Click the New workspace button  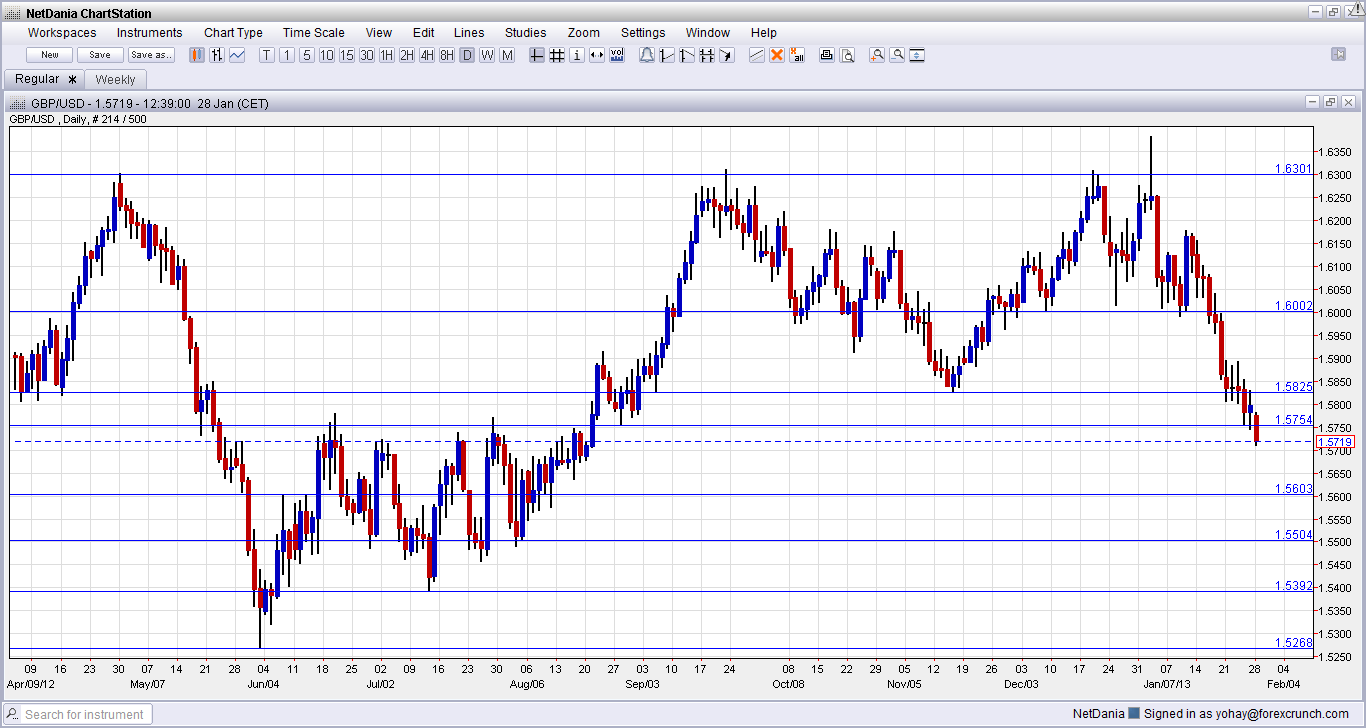pyautogui.click(x=50, y=55)
